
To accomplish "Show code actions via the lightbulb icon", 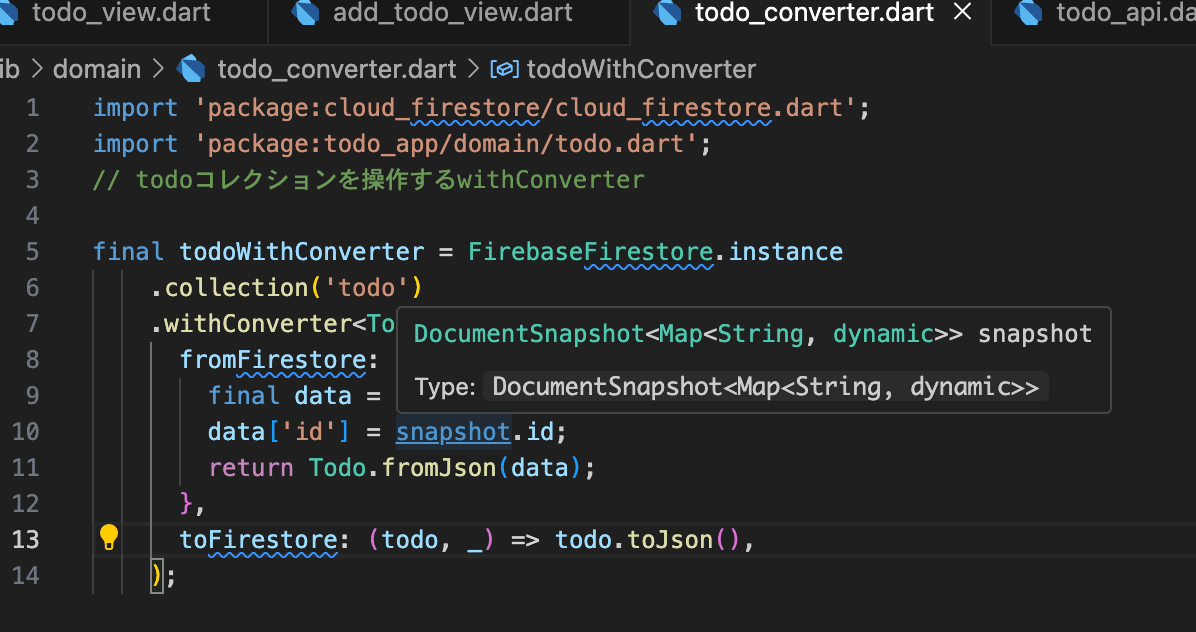I will click(109, 538).
